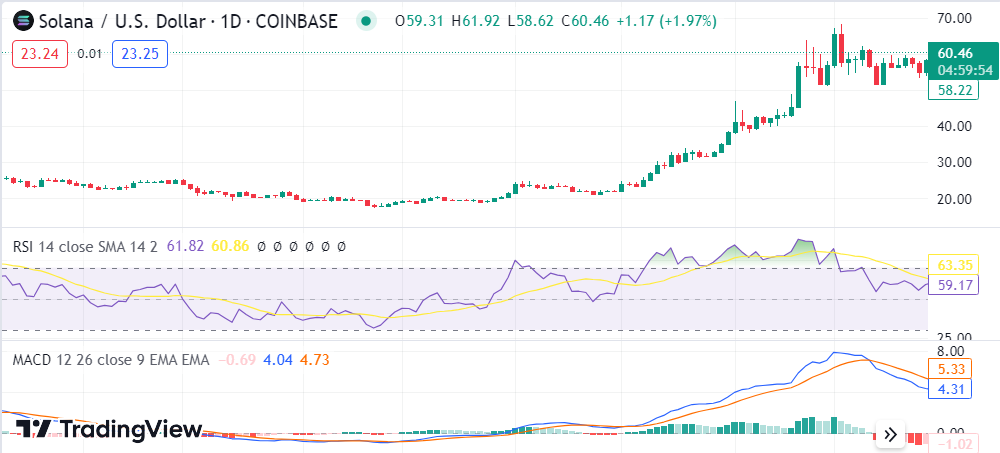This screenshot has height=453, width=1000.
Task: Click the TradingView logo
Action: 109,429
